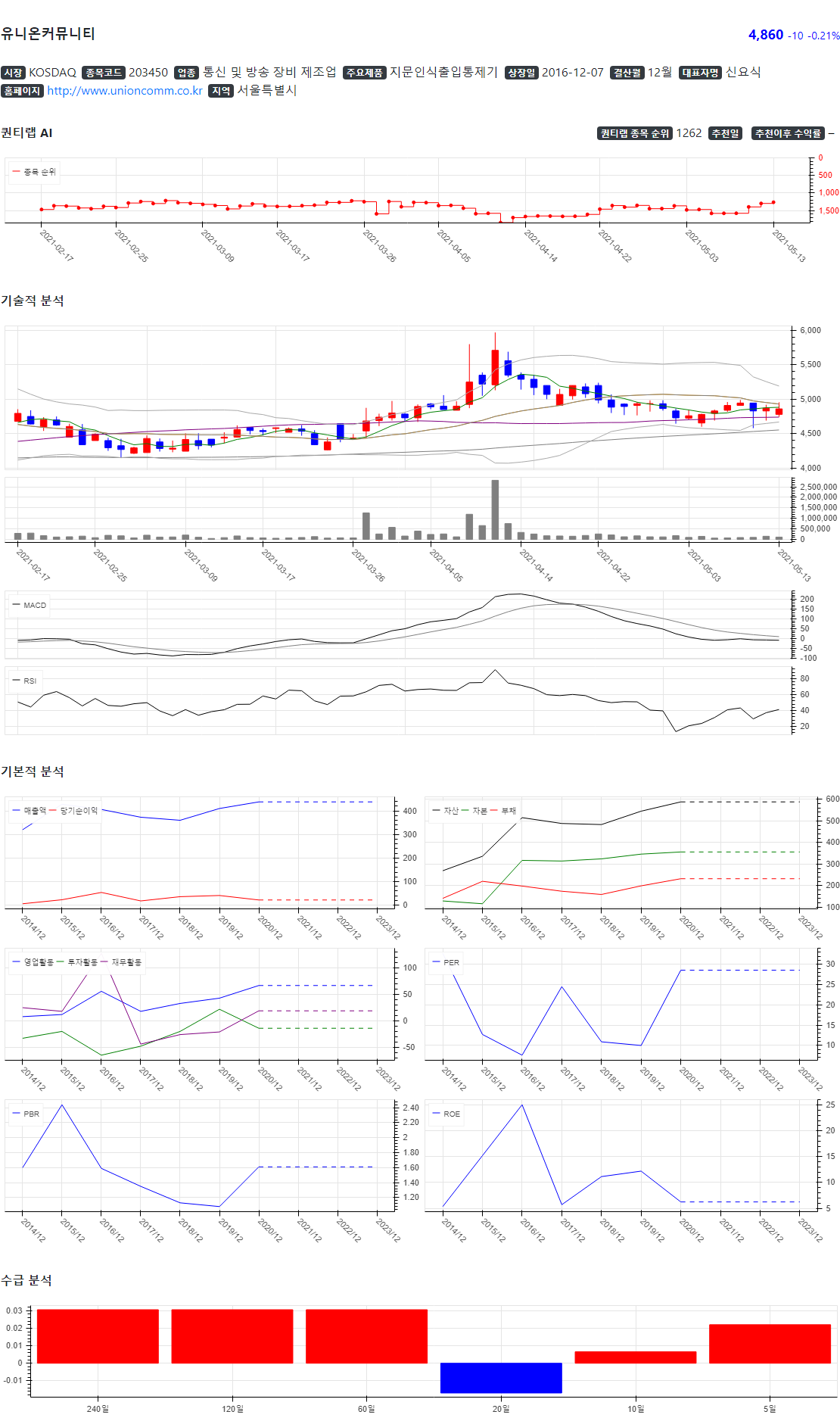Click the red bar above 5일
This screenshot has width=840, height=1421.
770,1344
